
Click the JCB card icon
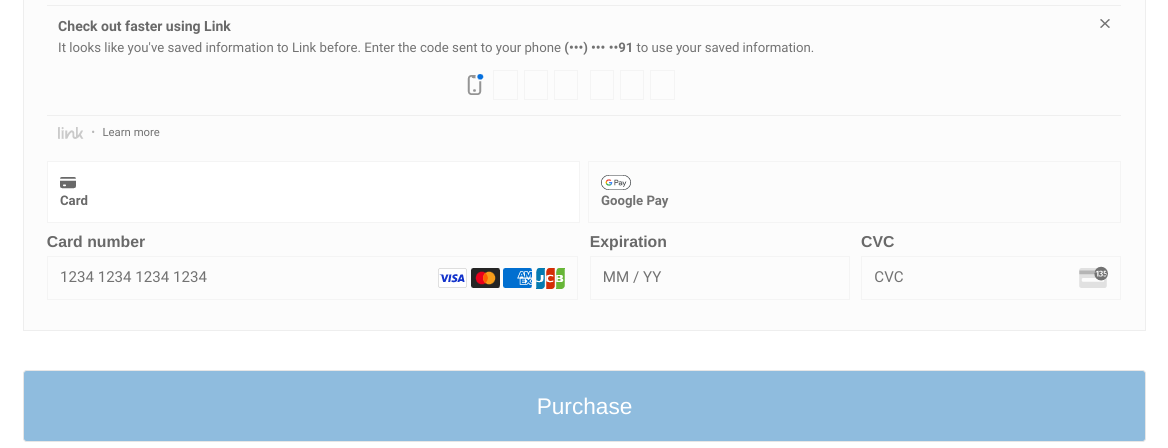(x=550, y=278)
